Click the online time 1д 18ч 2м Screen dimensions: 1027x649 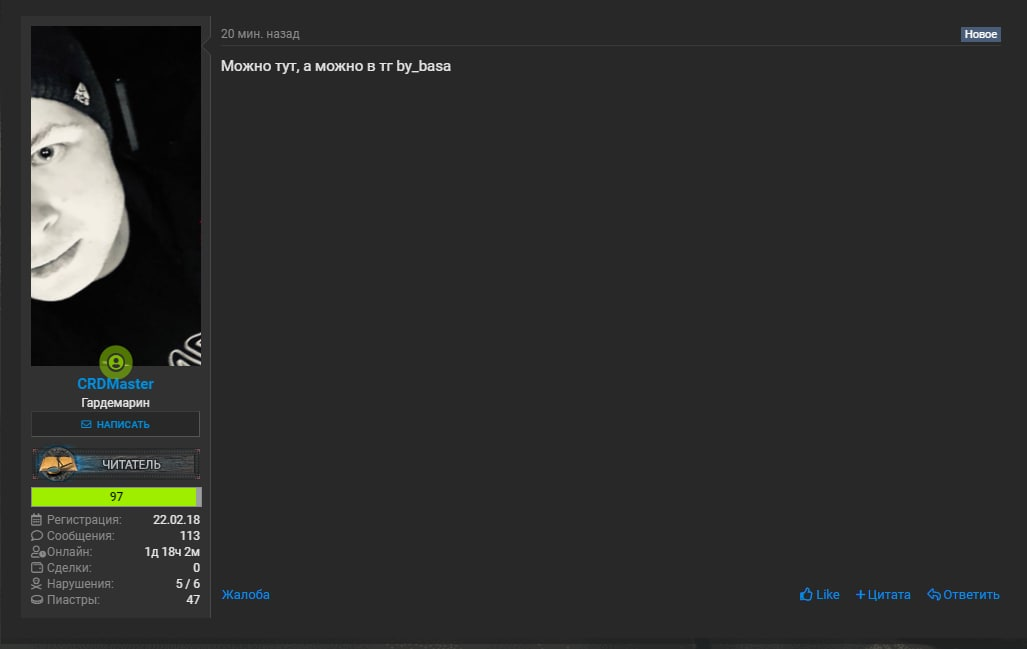point(172,552)
